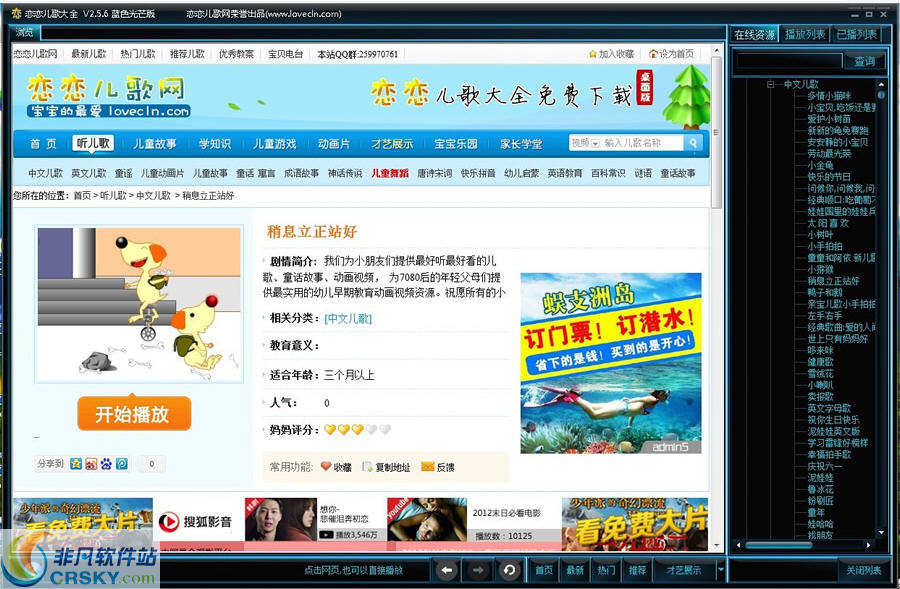Image resolution: width=900 pixels, height=589 pixels.
Task: Open dropdown arrow next to 才艺展示
Action: coord(721,570)
